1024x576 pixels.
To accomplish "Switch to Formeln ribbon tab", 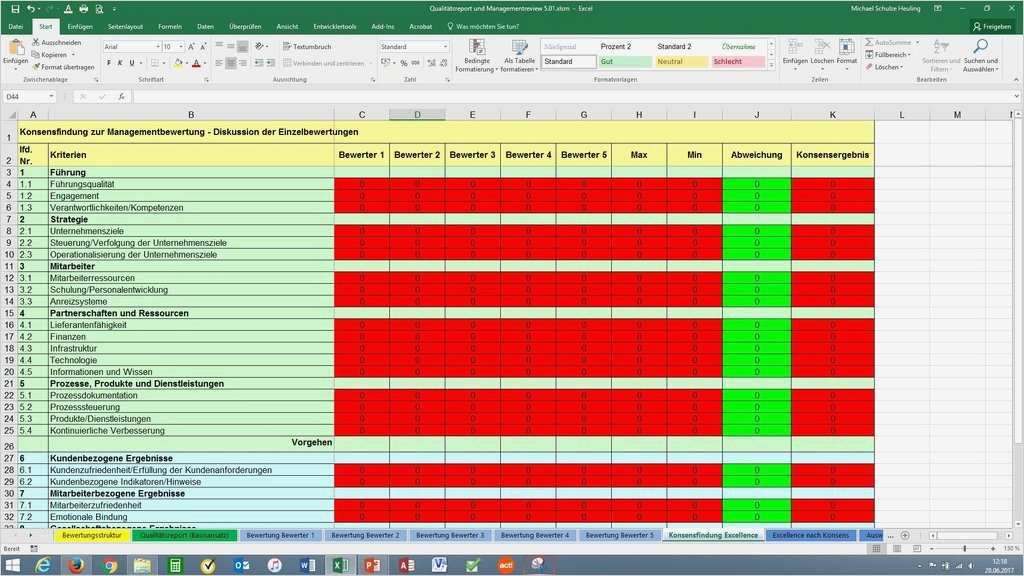I will (170, 27).
